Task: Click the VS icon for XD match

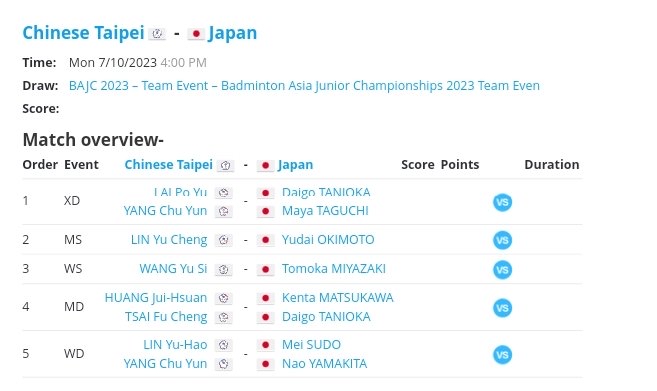Action: (x=502, y=202)
